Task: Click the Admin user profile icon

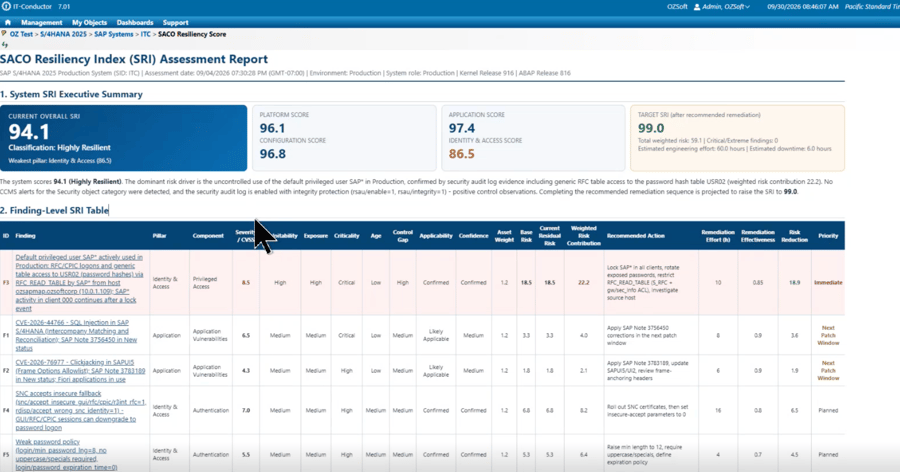Action: (x=697, y=7)
